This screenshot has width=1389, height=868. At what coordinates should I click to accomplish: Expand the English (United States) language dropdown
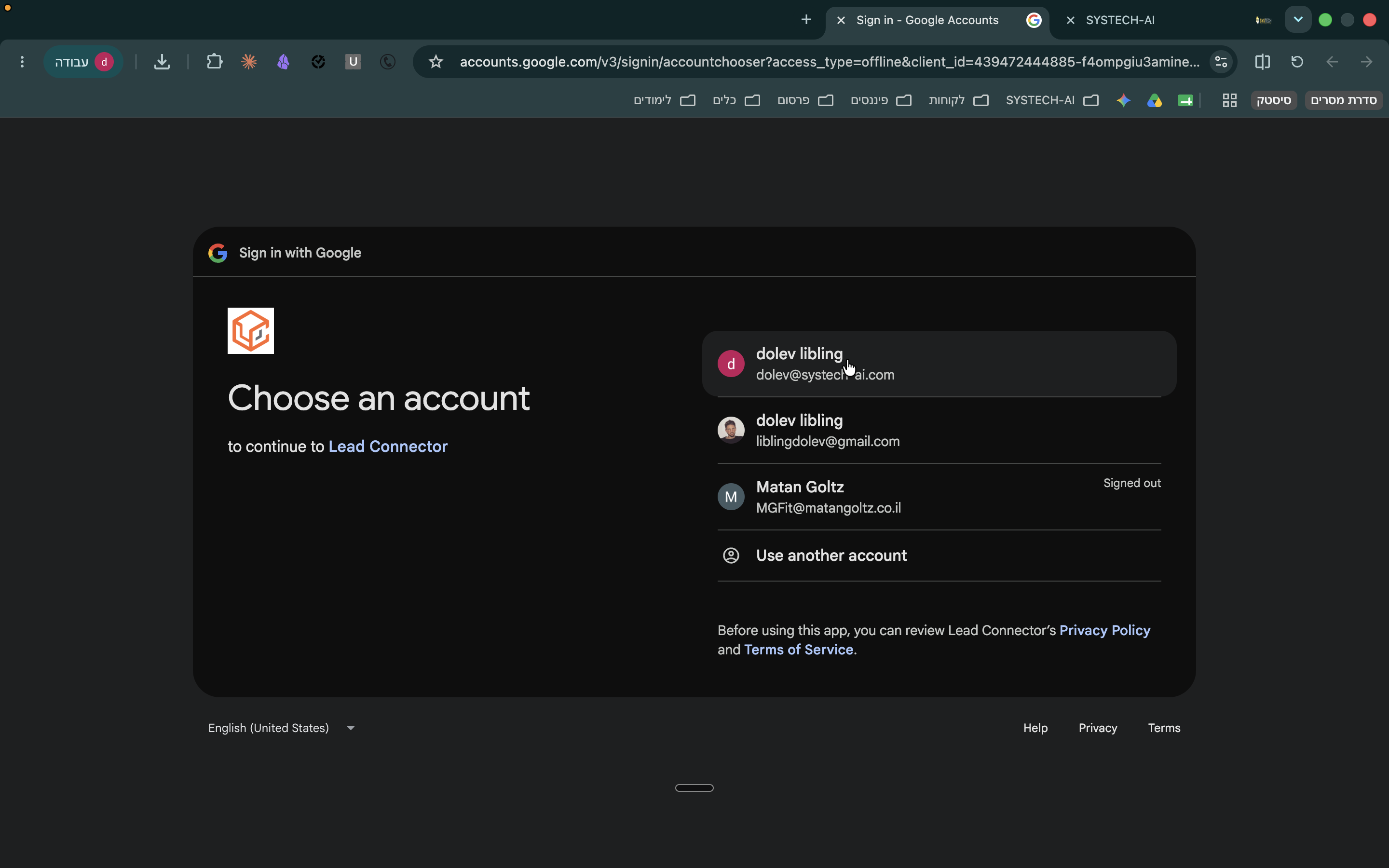(x=281, y=728)
